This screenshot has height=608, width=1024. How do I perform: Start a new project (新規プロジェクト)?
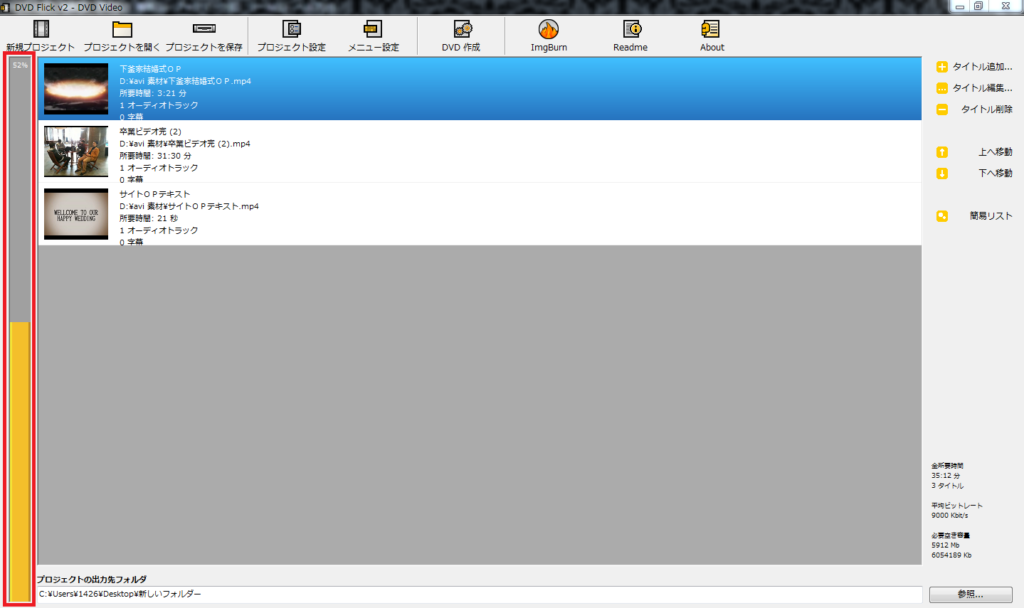40,36
